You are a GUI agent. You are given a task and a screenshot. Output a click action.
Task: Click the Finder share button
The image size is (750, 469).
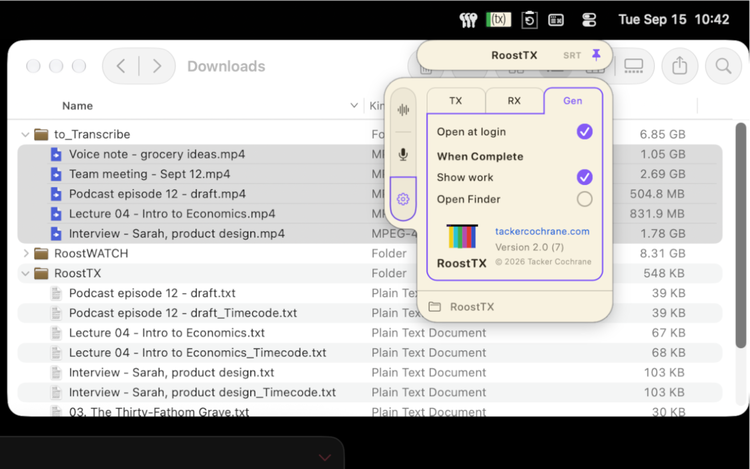click(x=679, y=65)
